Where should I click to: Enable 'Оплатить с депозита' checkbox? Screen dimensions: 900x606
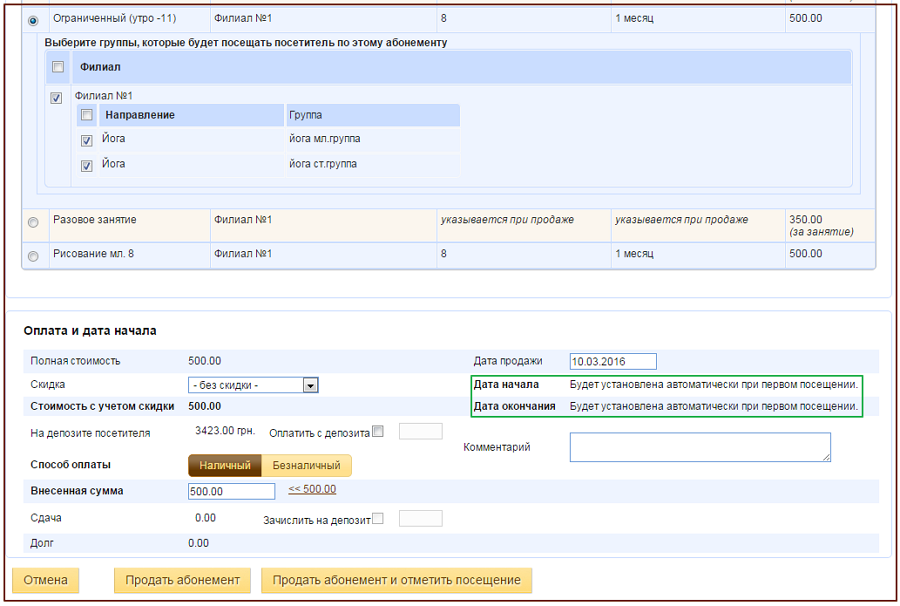click(378, 431)
